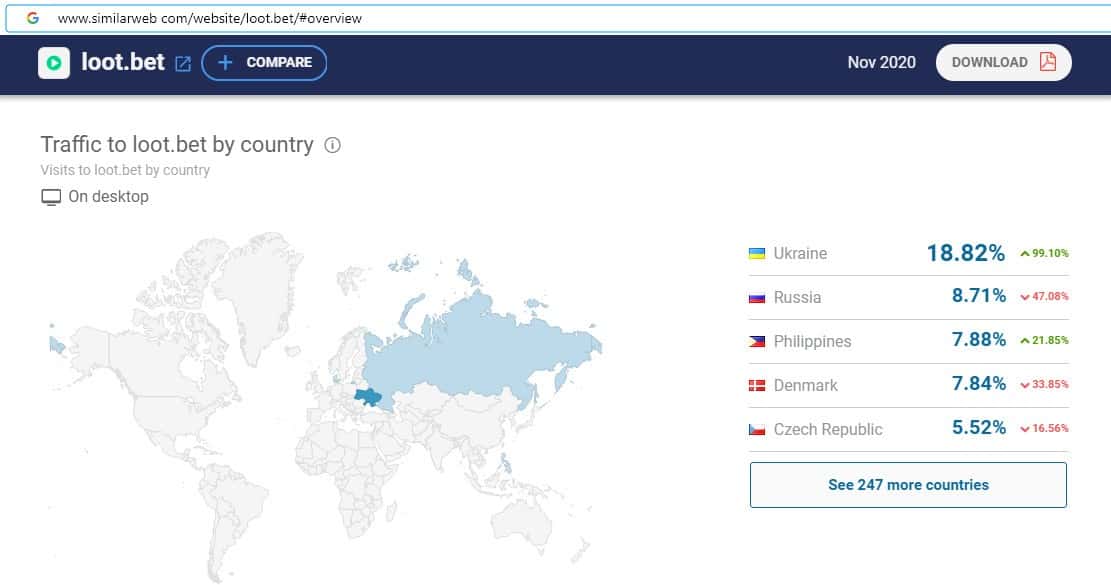
Task: Click Visits to loot.bet by country subtitle
Action: click(125, 170)
